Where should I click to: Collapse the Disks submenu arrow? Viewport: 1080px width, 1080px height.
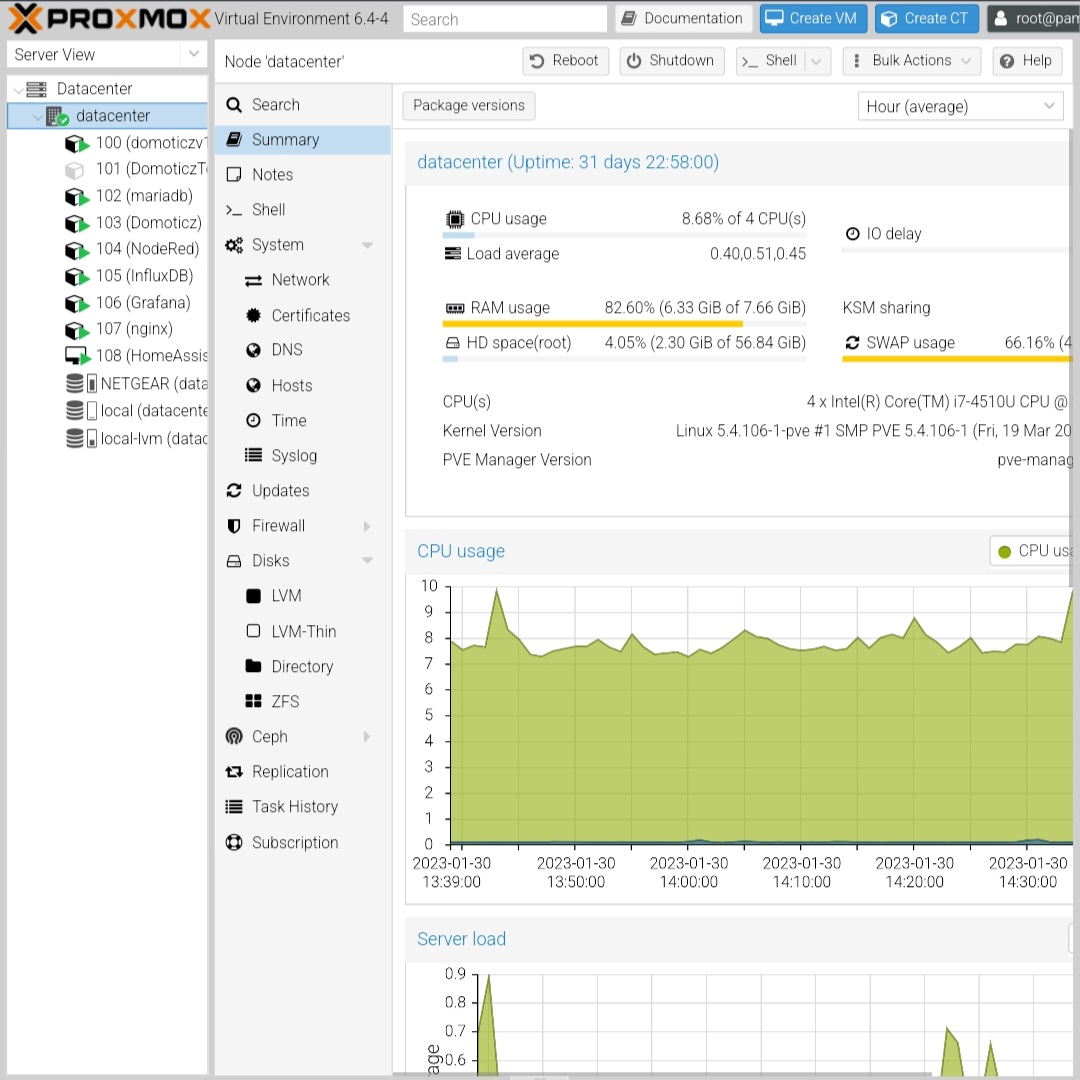tap(367, 561)
